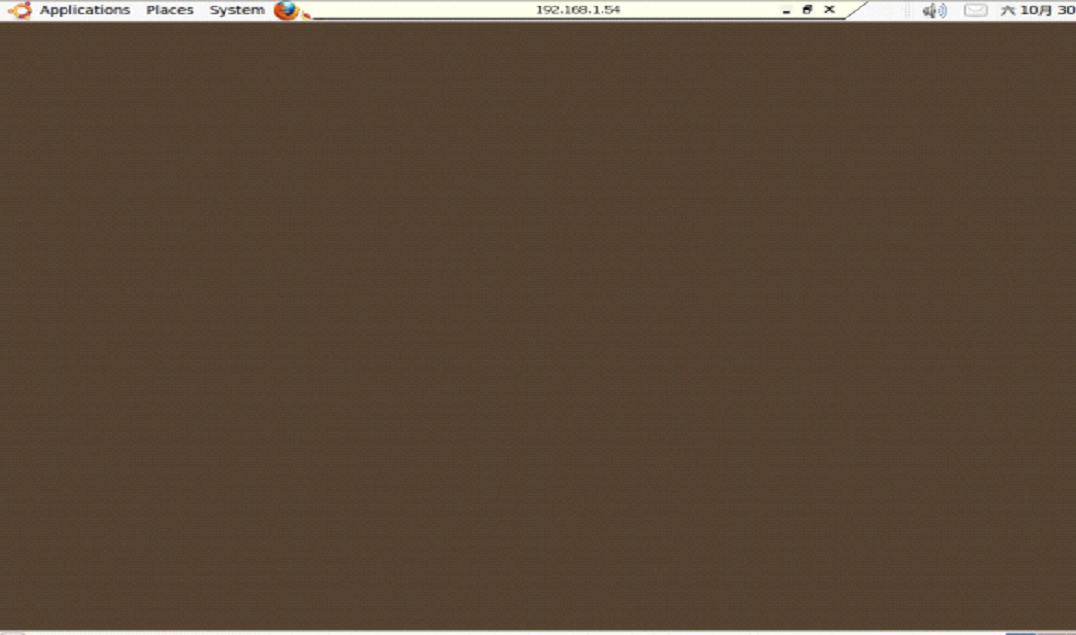
Task: Minimize the 192.168.1.54 remote session bar
Action: (x=786, y=10)
